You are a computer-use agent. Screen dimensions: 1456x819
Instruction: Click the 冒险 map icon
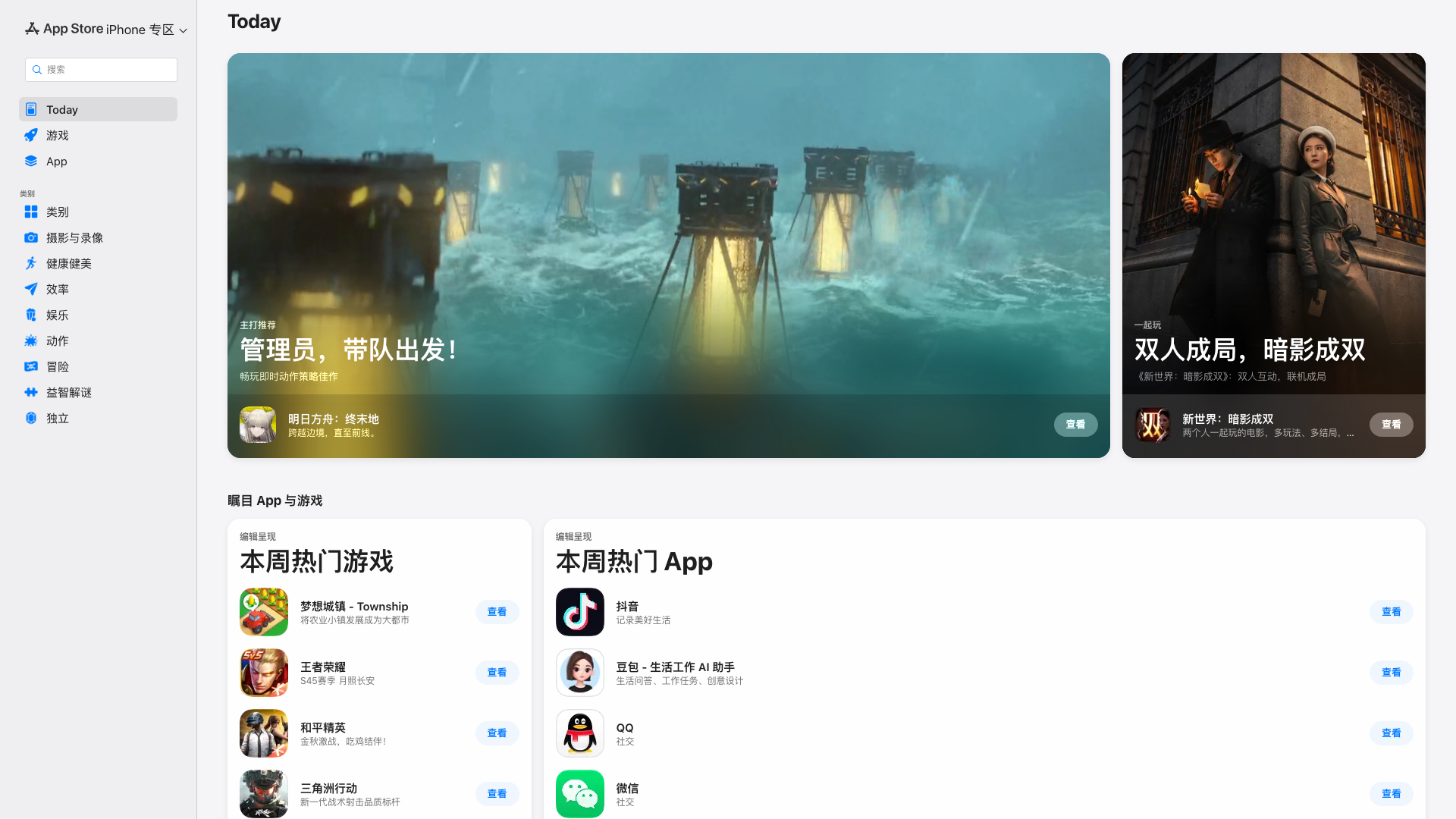(x=31, y=367)
